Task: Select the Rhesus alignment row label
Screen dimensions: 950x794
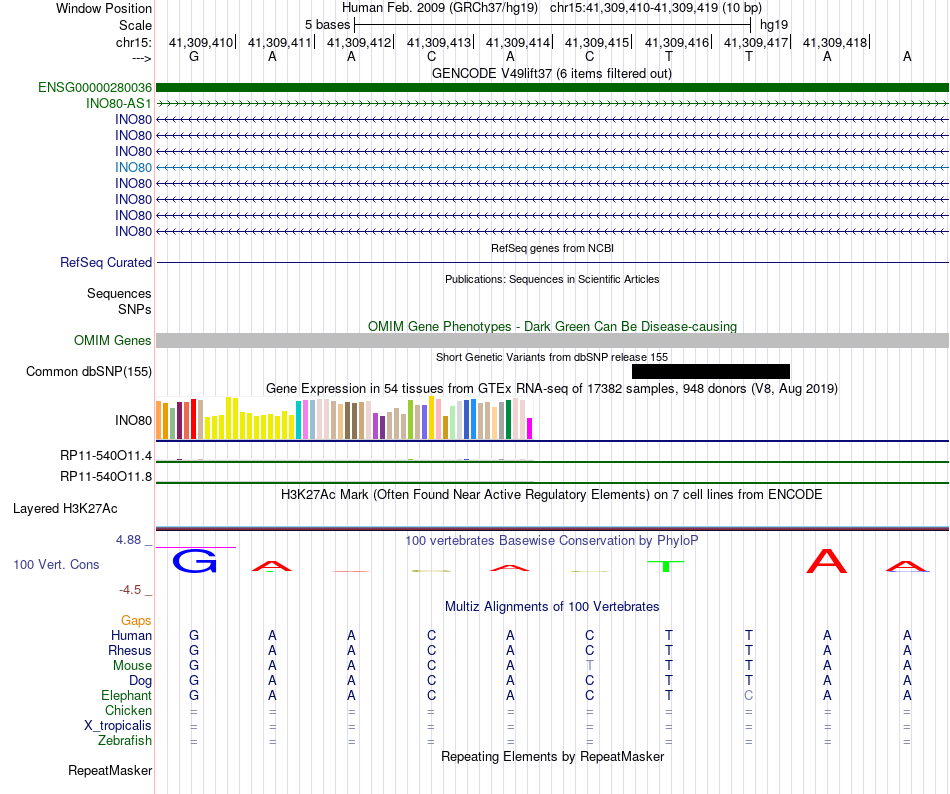Action: coord(130,650)
